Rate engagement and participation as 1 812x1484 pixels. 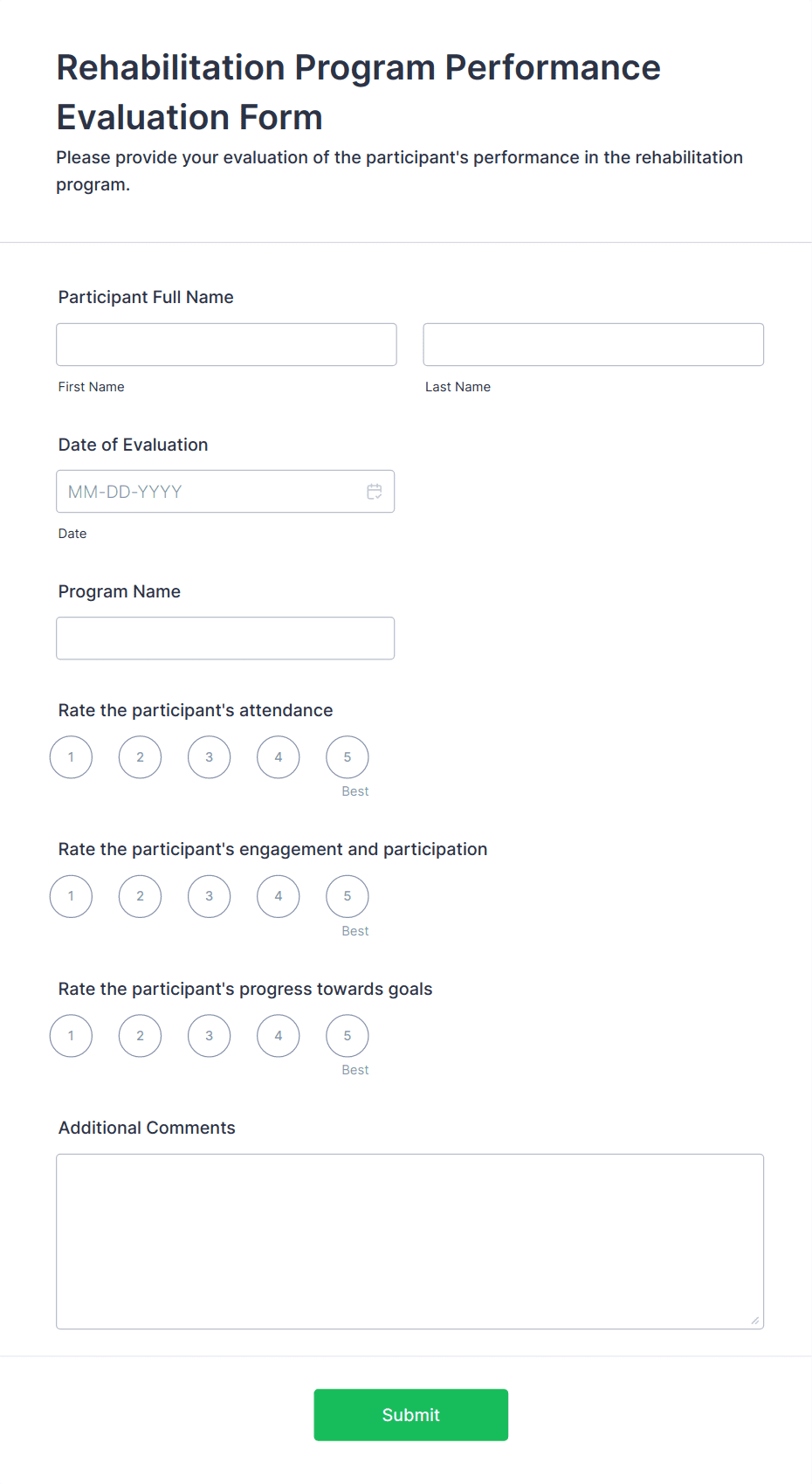coord(71,895)
